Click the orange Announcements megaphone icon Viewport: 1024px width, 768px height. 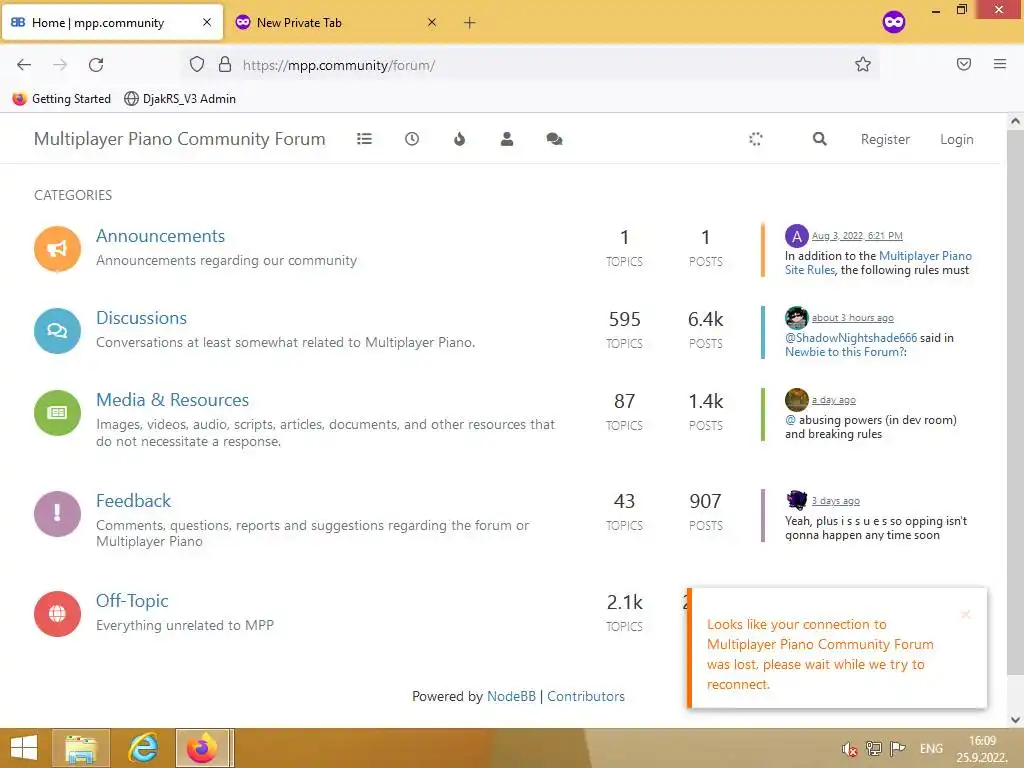(x=57, y=249)
